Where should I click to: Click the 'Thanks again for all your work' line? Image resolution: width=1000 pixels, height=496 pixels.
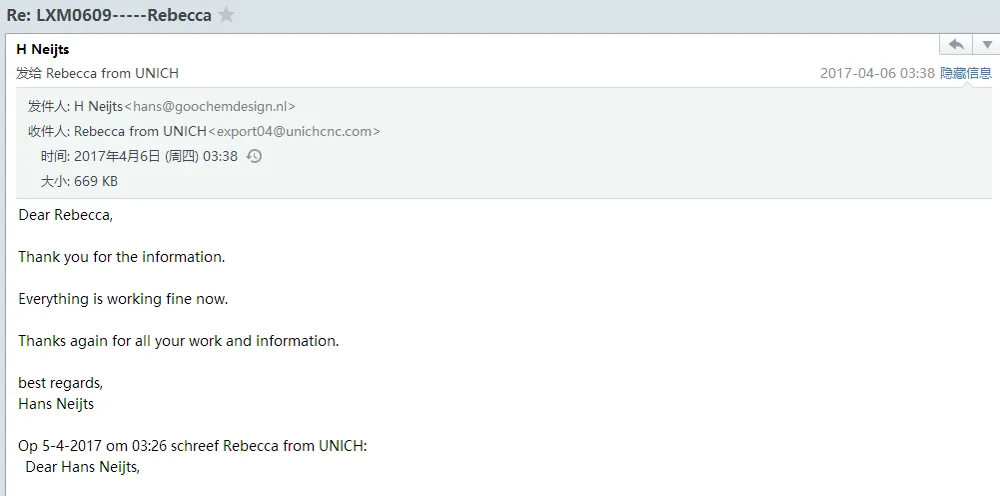point(178,341)
